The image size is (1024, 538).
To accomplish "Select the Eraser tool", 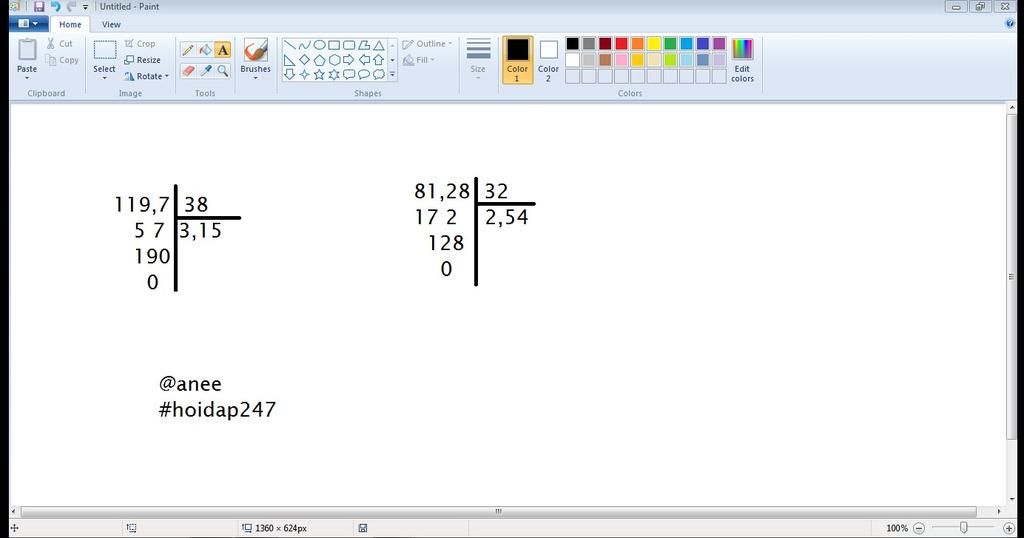I will [x=188, y=71].
